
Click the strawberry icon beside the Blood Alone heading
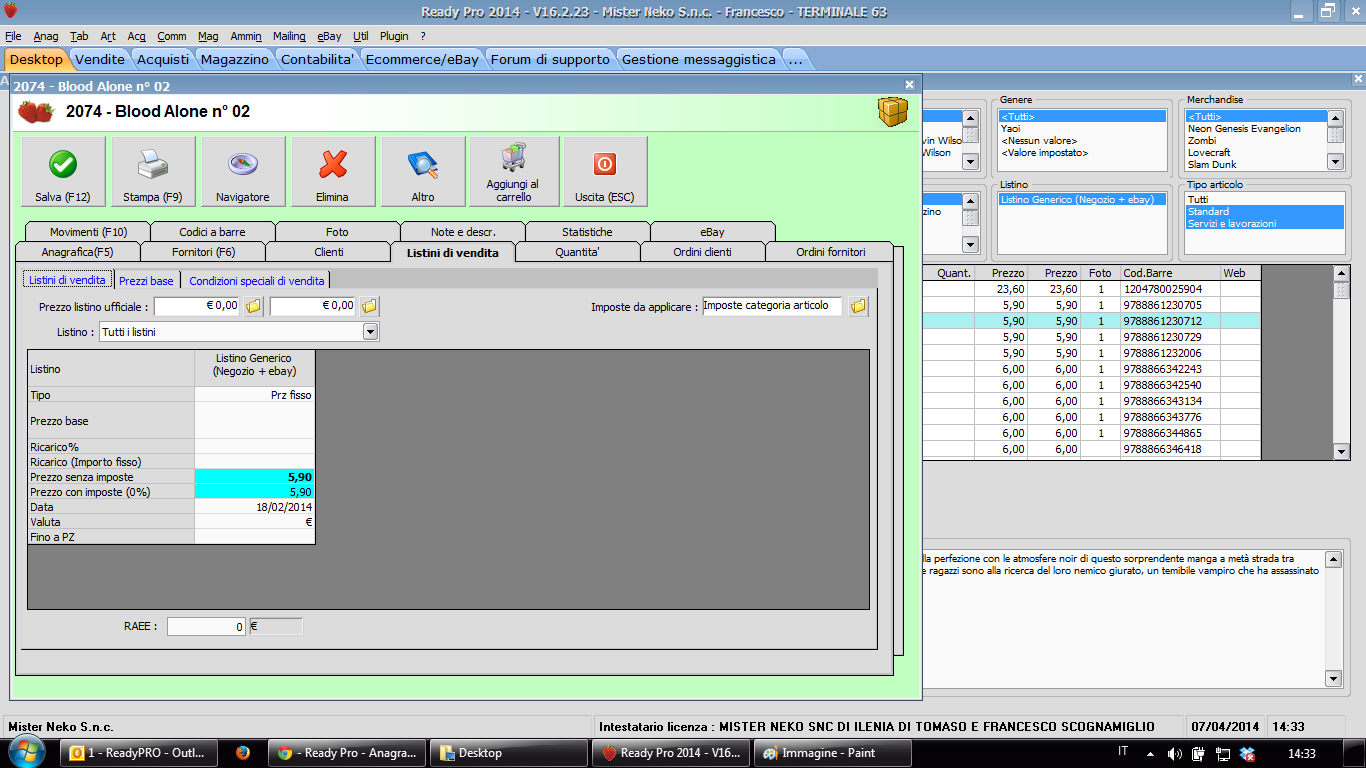click(x=36, y=112)
